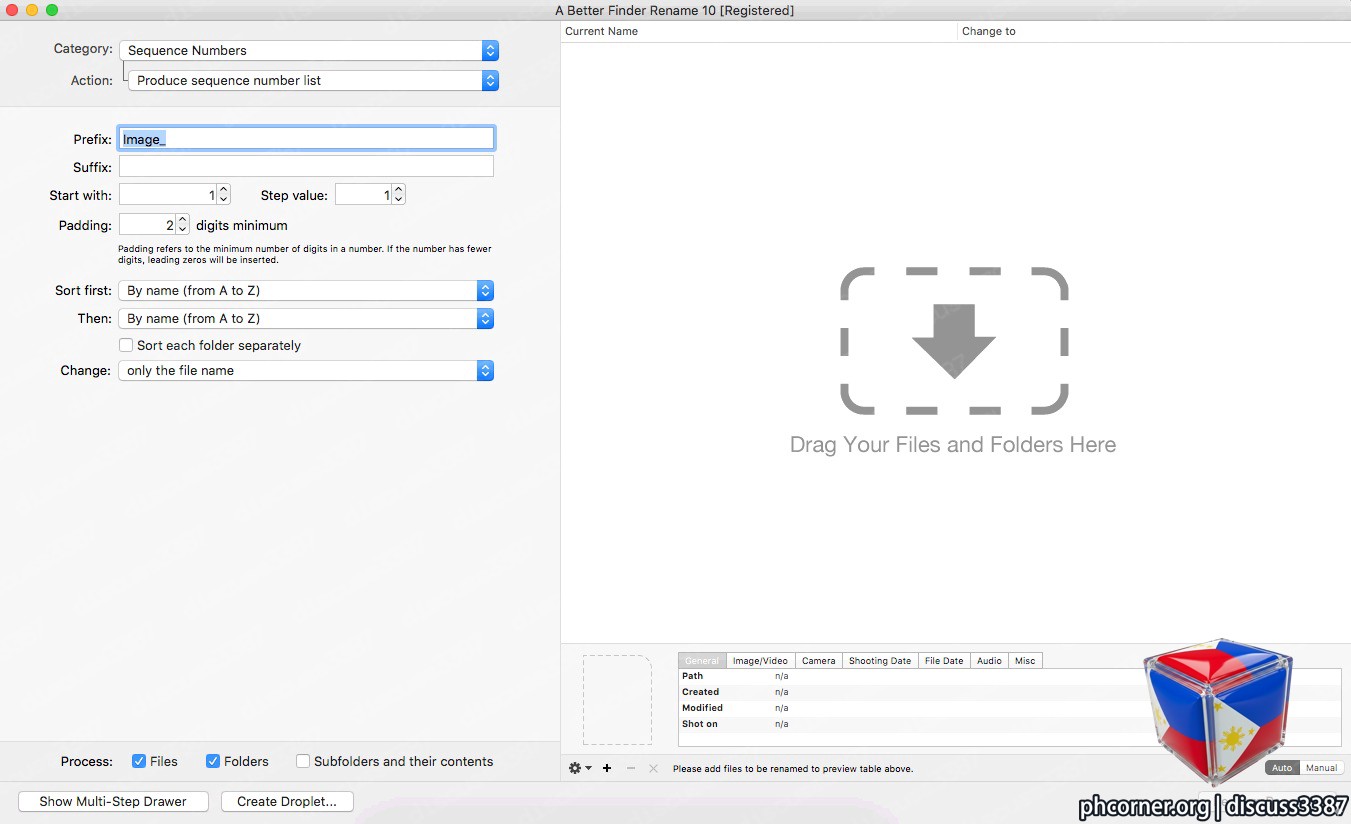Image resolution: width=1351 pixels, height=824 pixels.
Task: Click the Start with number field
Action: [168, 195]
